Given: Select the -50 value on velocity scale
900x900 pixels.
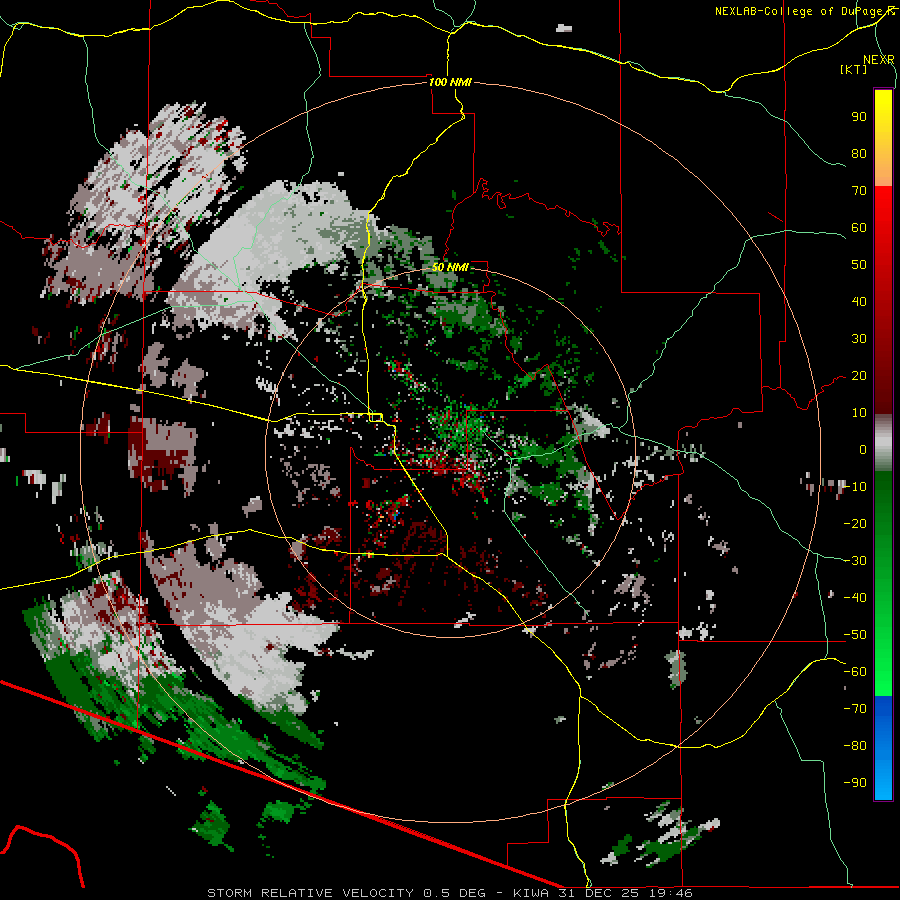Looking at the screenshot, I should [855, 635].
